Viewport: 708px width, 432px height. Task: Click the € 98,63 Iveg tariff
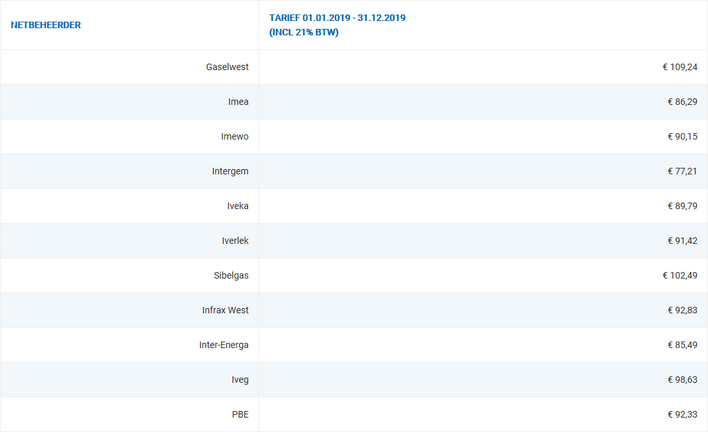click(x=682, y=380)
